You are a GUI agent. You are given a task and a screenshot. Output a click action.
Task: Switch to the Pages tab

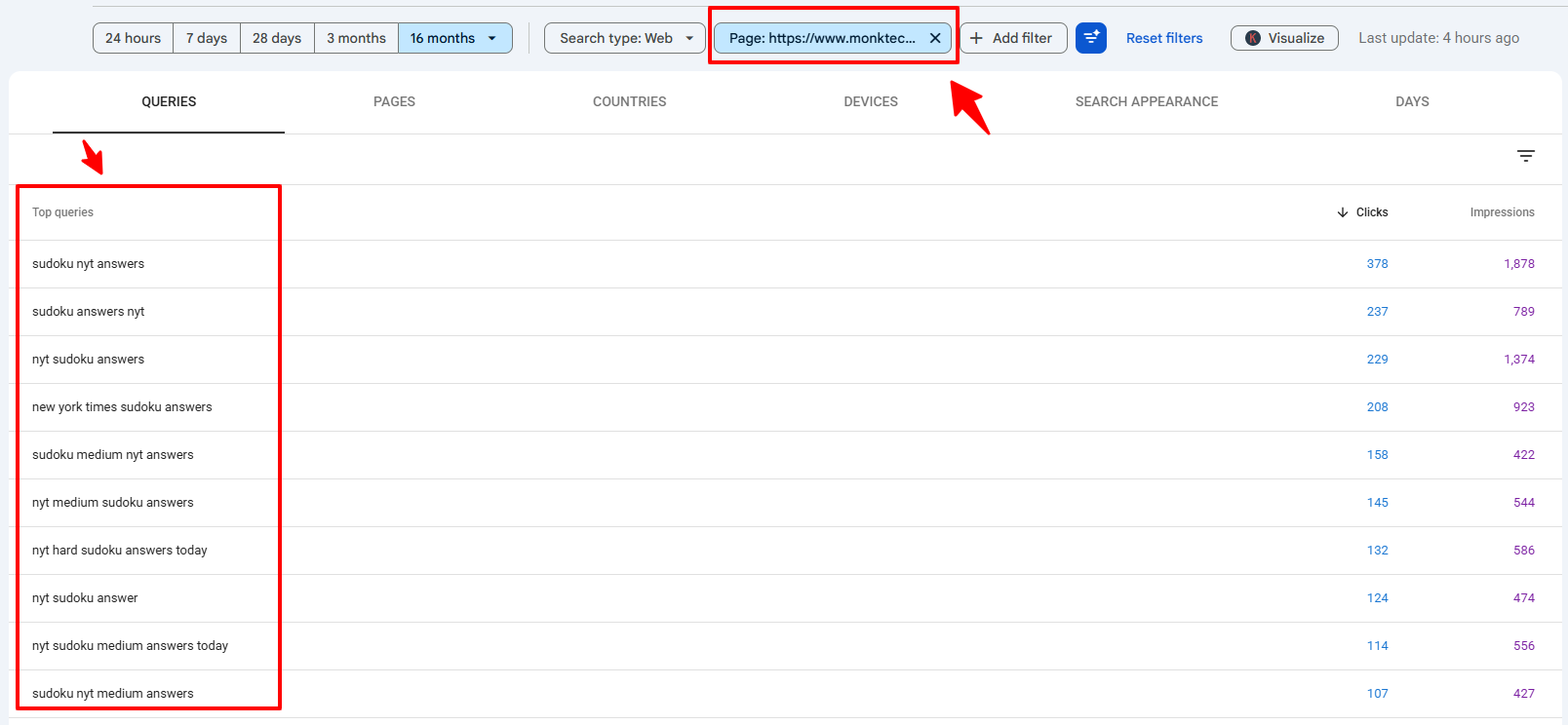[394, 101]
